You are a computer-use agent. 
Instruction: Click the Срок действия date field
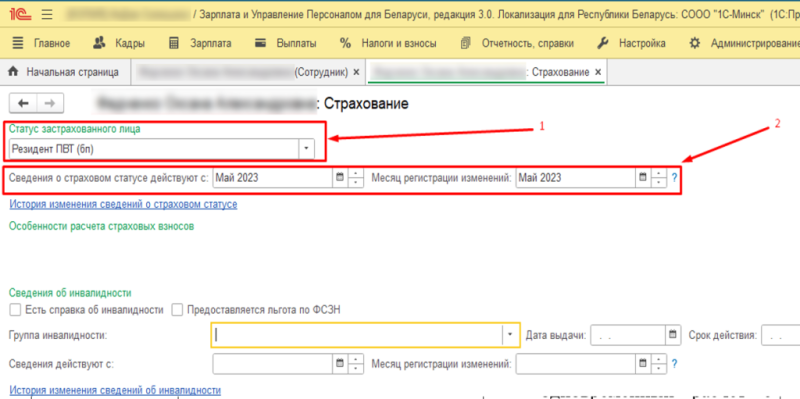click(781, 335)
